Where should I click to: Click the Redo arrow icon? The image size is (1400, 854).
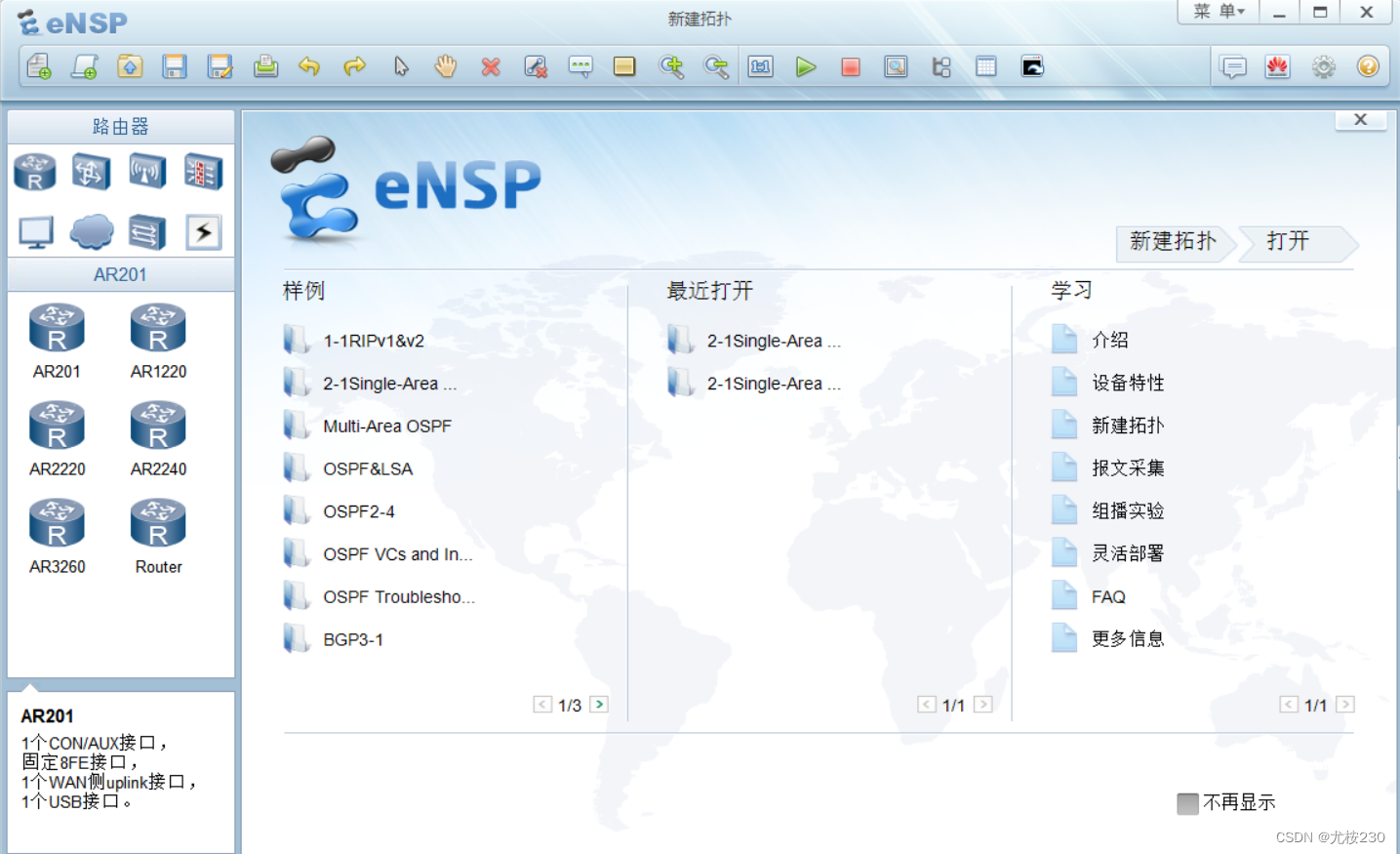(x=355, y=66)
